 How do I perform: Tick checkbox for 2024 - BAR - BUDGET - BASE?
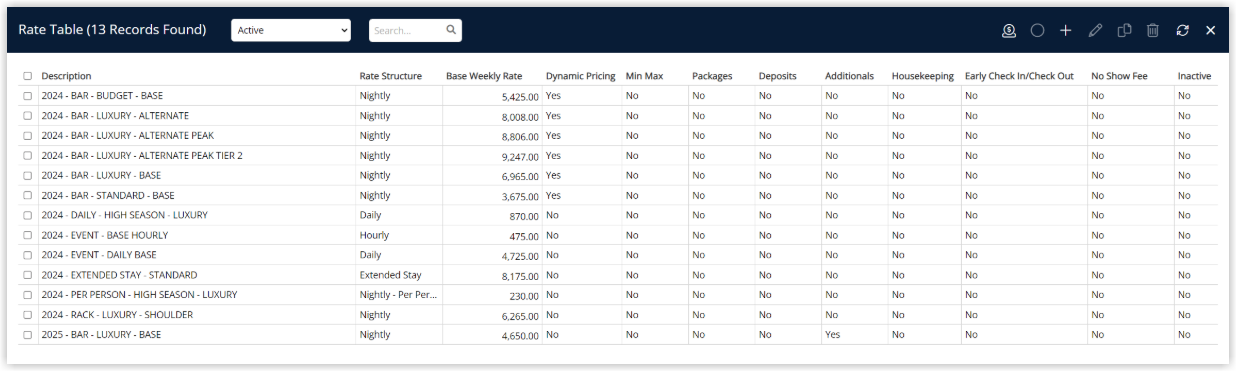(x=28, y=96)
